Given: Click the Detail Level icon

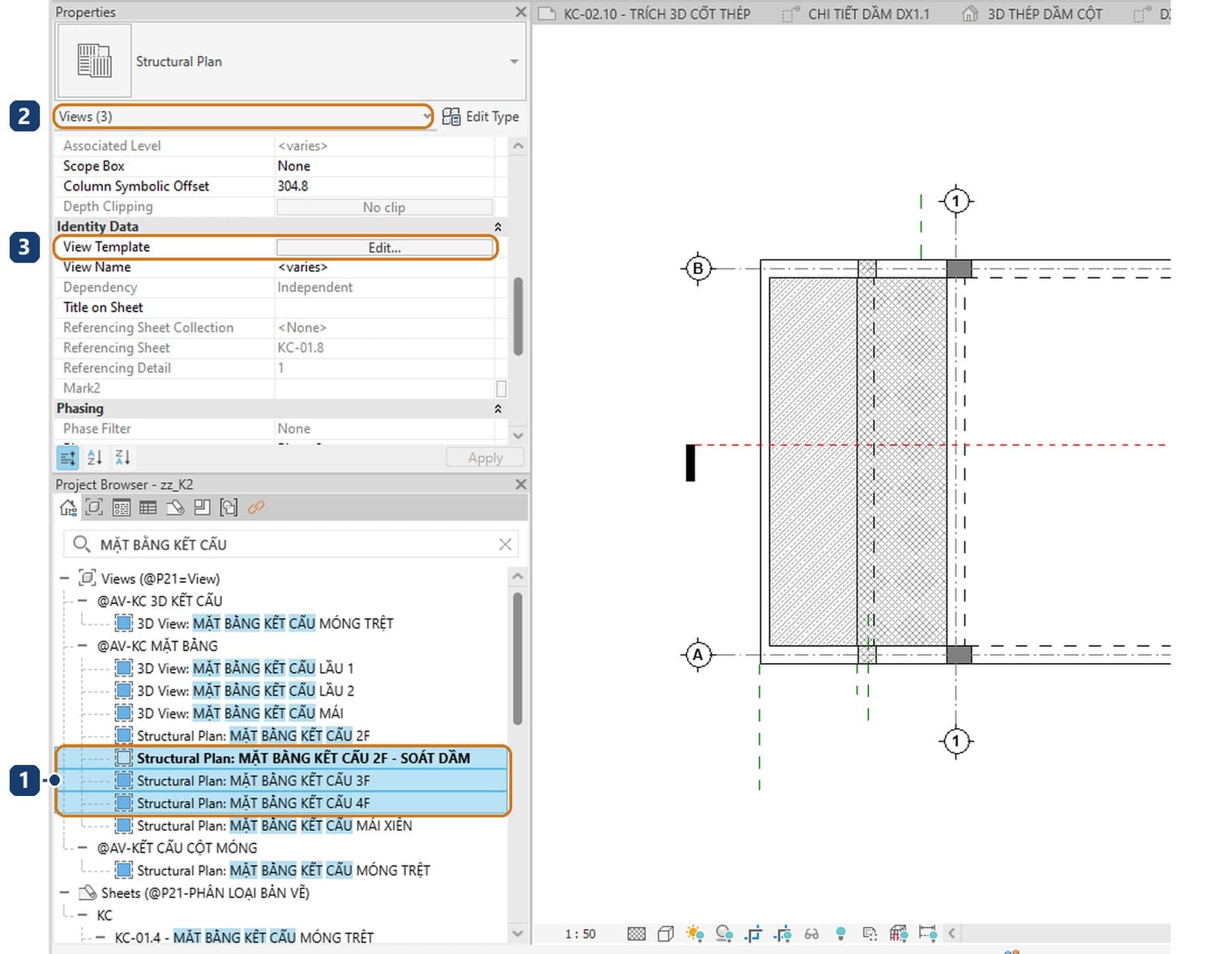Looking at the screenshot, I should [637, 934].
